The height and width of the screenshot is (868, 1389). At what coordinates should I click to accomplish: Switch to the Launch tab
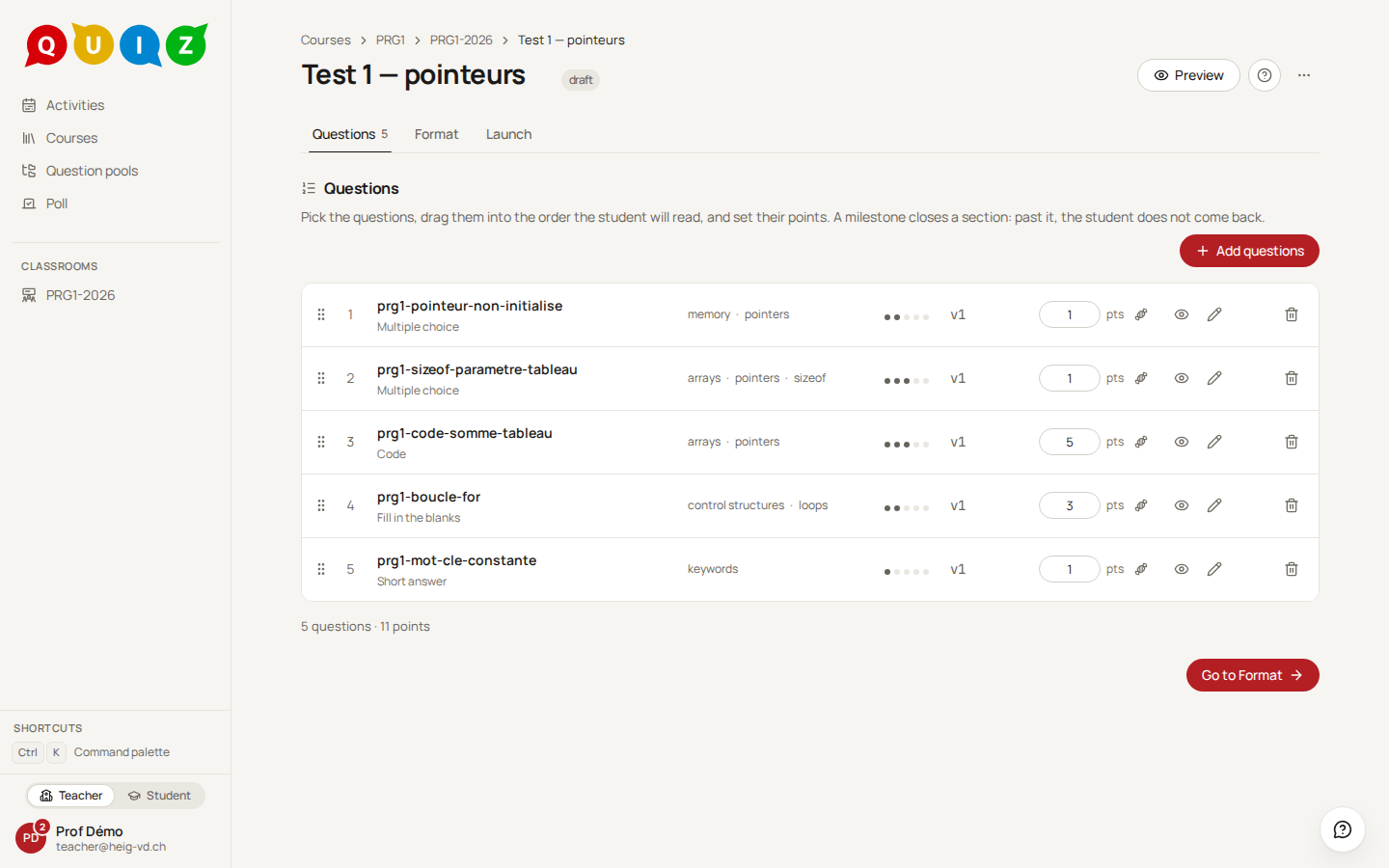(508, 134)
